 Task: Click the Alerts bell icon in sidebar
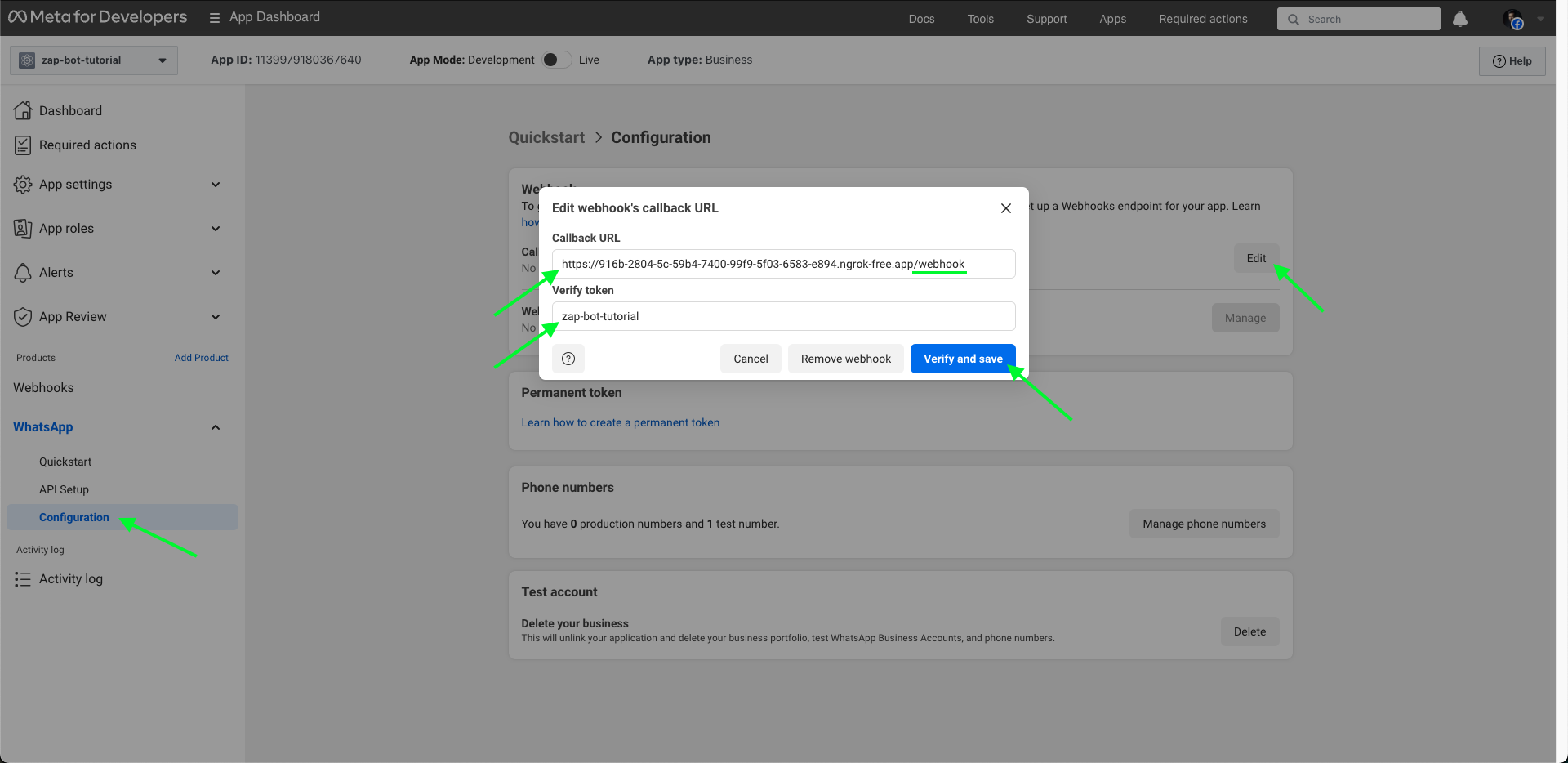23,273
